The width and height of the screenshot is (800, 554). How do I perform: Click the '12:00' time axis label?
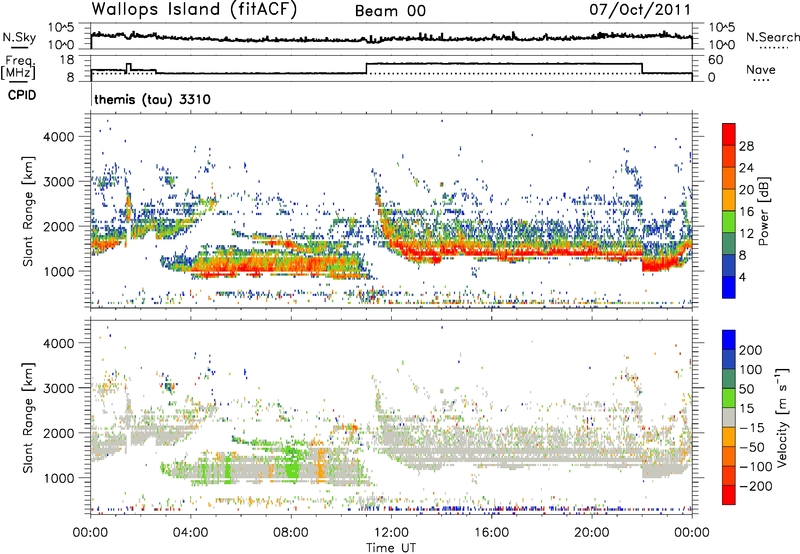(x=391, y=533)
